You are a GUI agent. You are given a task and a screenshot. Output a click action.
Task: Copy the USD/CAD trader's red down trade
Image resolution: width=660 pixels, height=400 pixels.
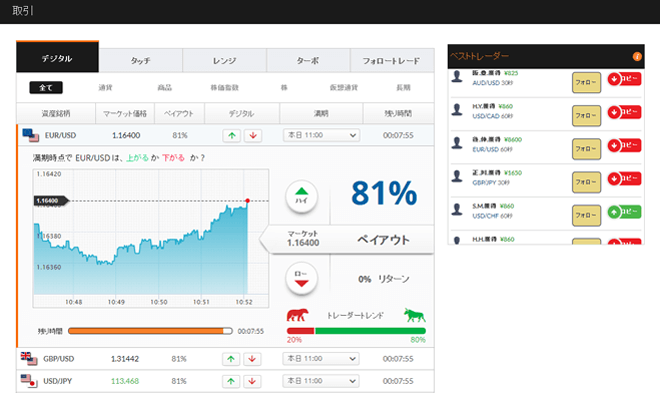[x=624, y=112]
